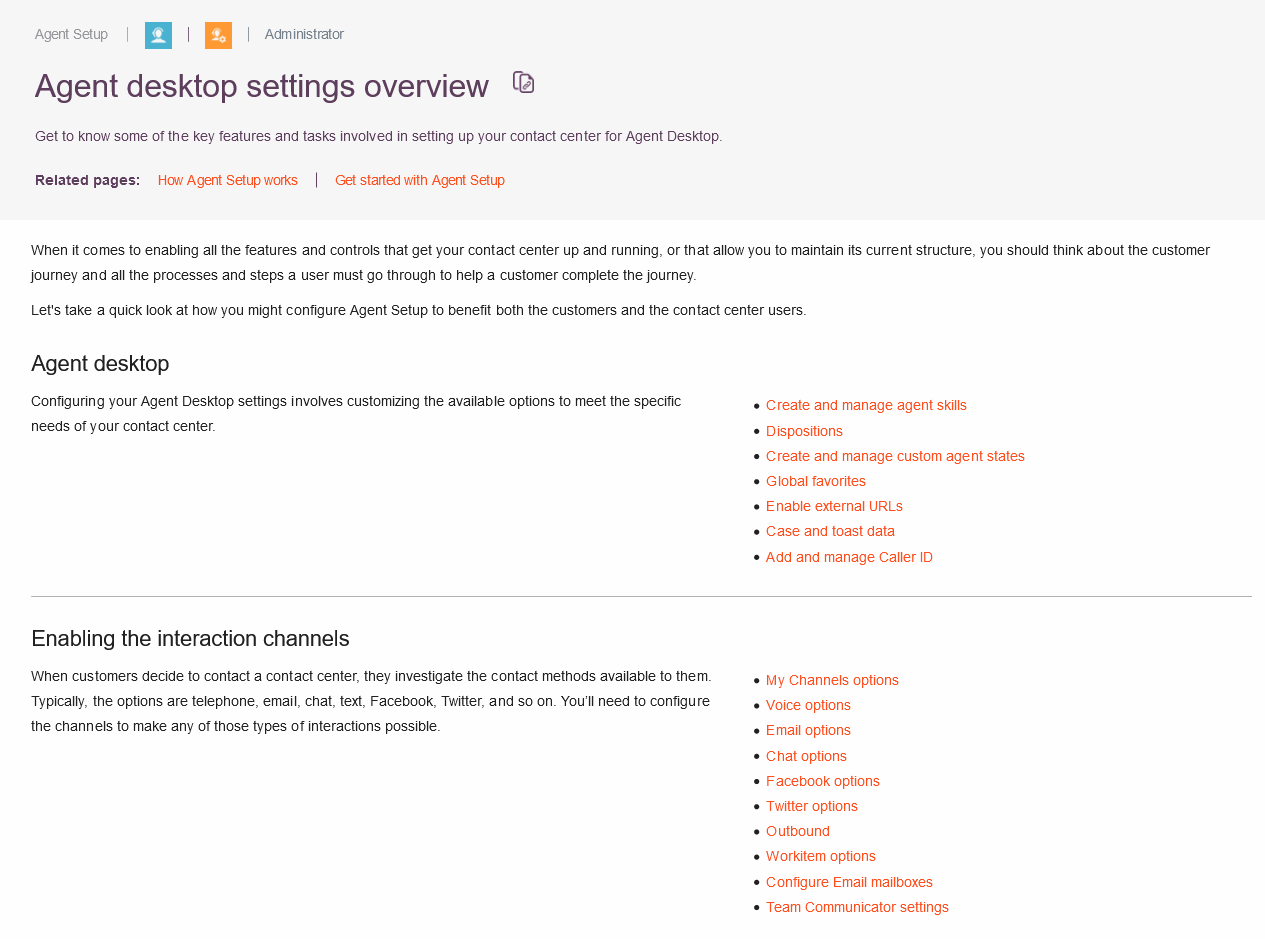This screenshot has height=939, width=1265.
Task: Open Case and toast data link
Action: [x=830, y=531]
